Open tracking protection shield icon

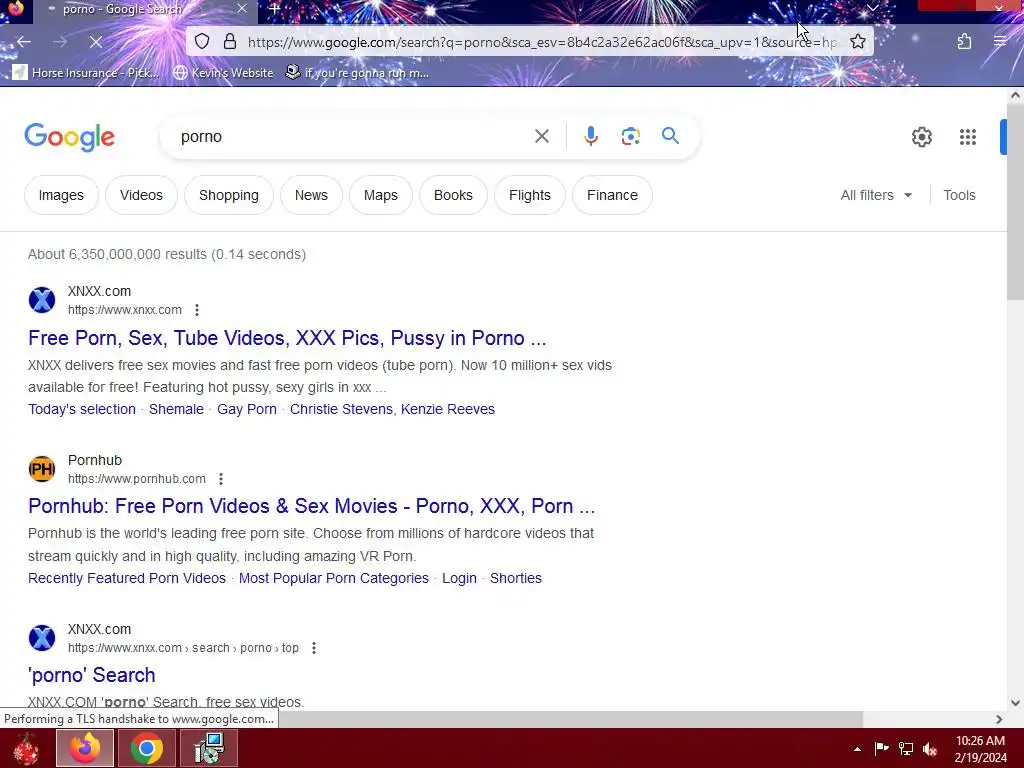coord(202,42)
